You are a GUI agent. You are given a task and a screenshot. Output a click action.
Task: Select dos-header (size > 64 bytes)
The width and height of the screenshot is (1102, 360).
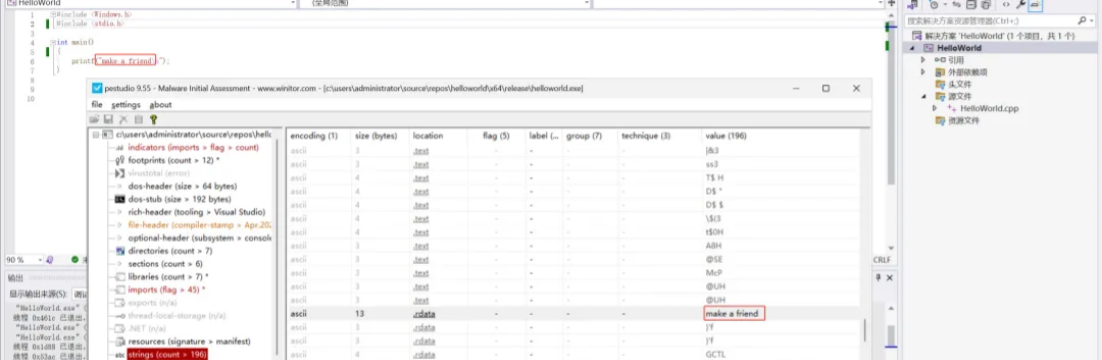182,186
